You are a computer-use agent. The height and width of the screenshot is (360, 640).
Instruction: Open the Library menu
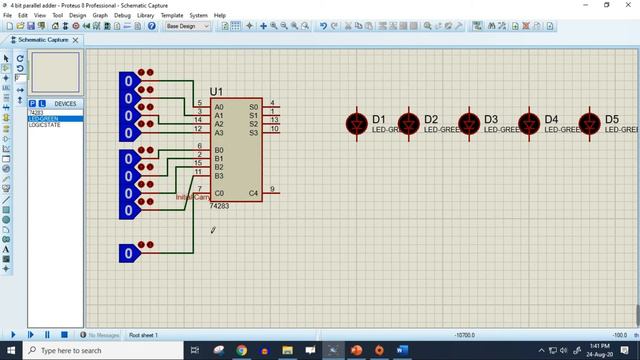pyautogui.click(x=145, y=15)
